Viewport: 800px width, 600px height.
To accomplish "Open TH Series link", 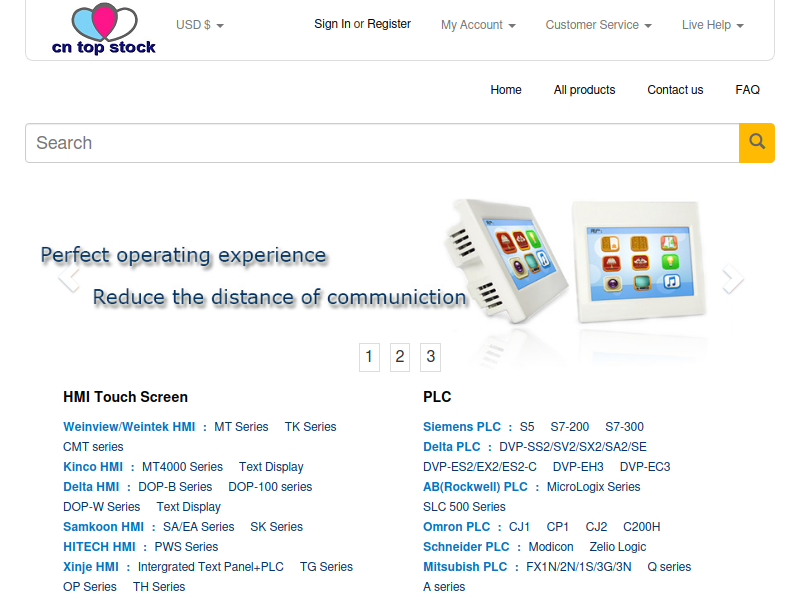I will (x=159, y=587).
